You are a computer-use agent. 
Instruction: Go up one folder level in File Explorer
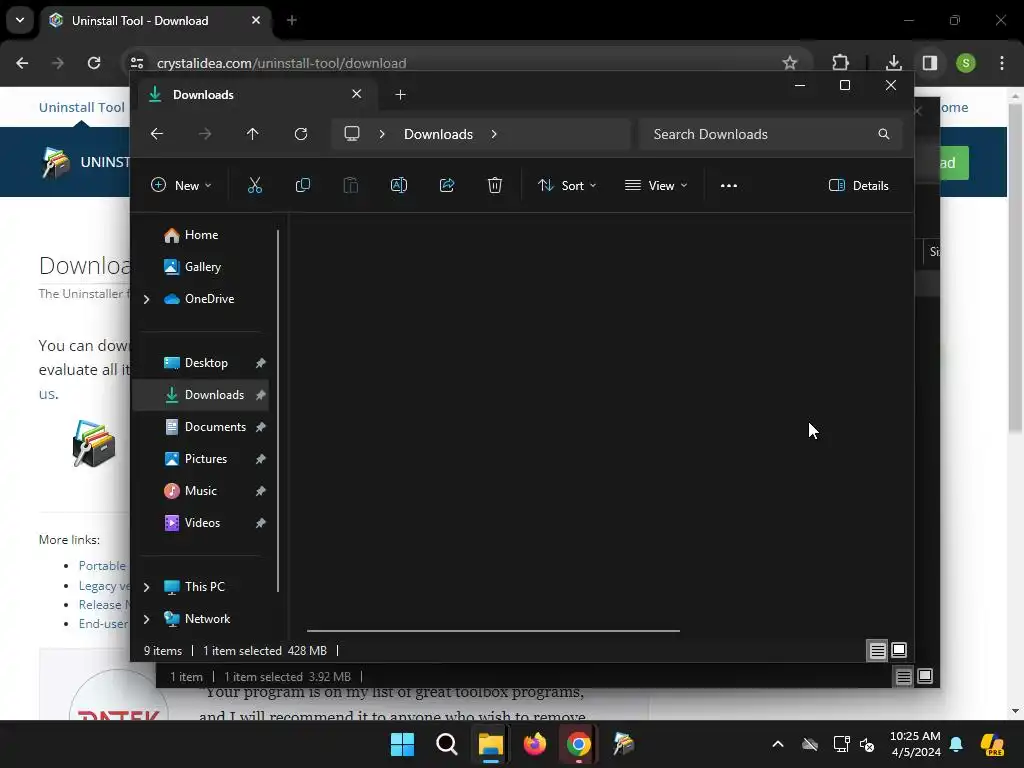point(253,134)
